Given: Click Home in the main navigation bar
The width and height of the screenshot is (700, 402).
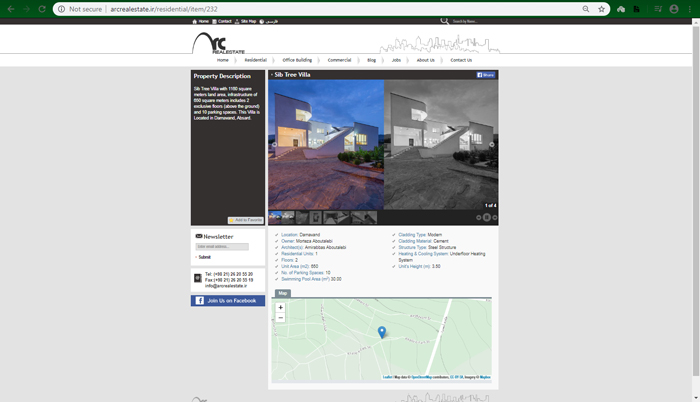Looking at the screenshot, I should pos(223,60).
